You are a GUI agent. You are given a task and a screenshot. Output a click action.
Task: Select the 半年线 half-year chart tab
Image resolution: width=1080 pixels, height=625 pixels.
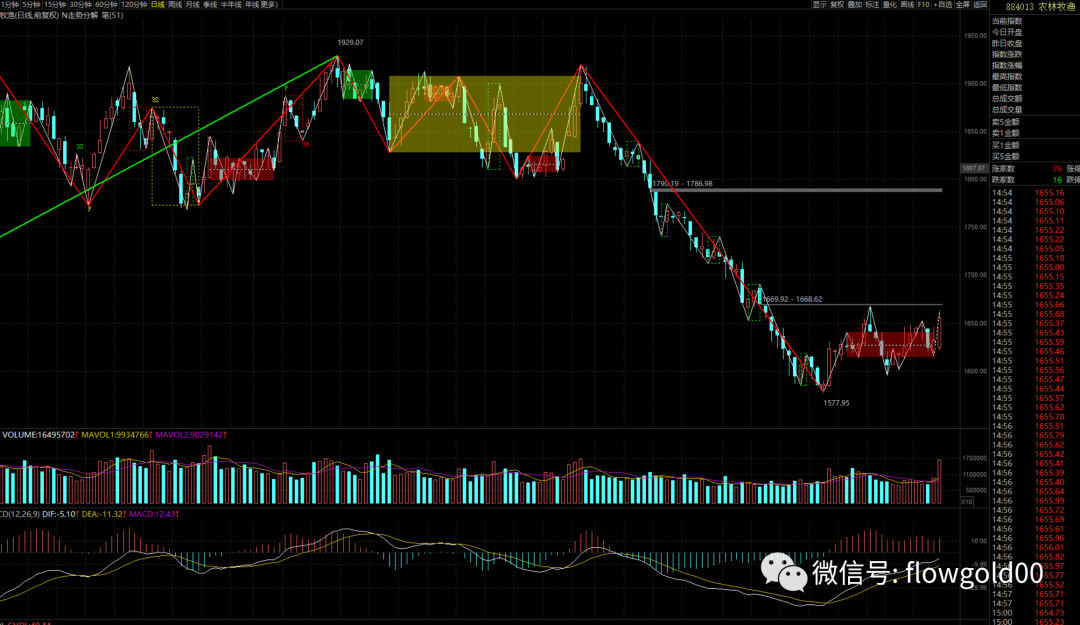[x=231, y=5]
